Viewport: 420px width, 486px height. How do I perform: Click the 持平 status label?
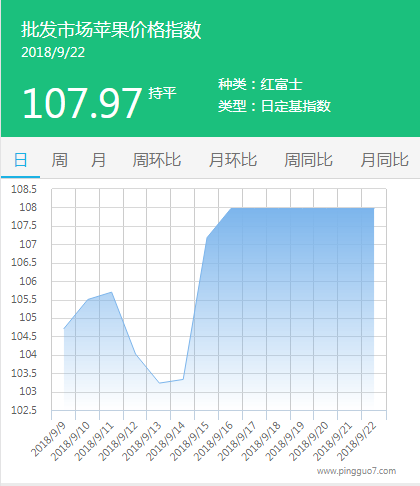162,93
